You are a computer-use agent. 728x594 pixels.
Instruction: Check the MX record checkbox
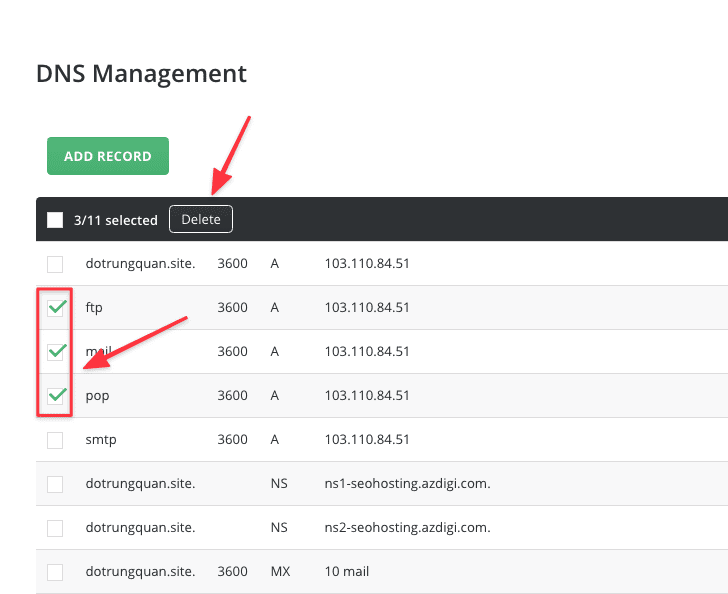(x=55, y=572)
